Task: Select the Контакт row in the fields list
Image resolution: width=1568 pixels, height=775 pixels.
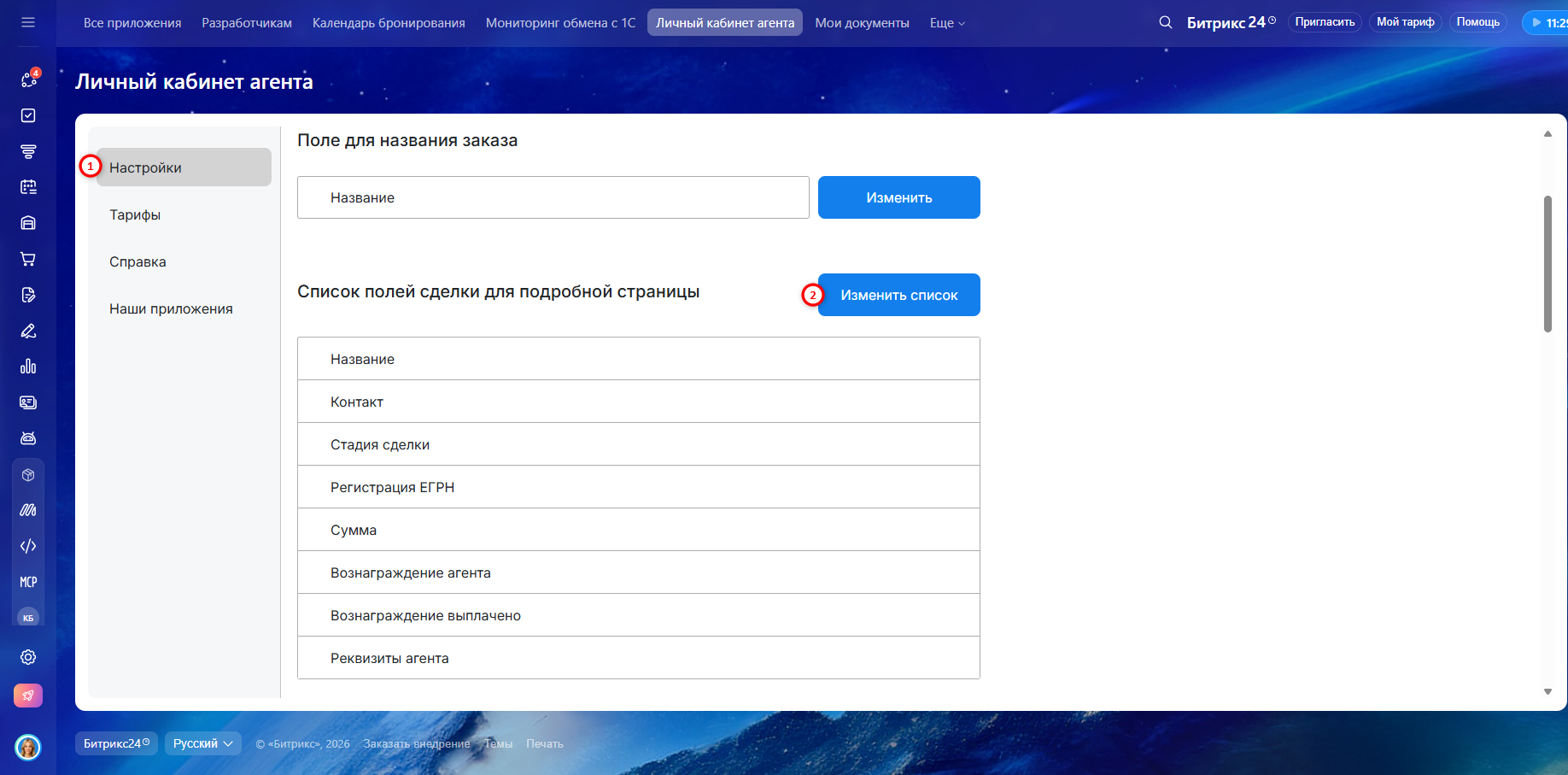Action: pyautogui.click(x=639, y=402)
